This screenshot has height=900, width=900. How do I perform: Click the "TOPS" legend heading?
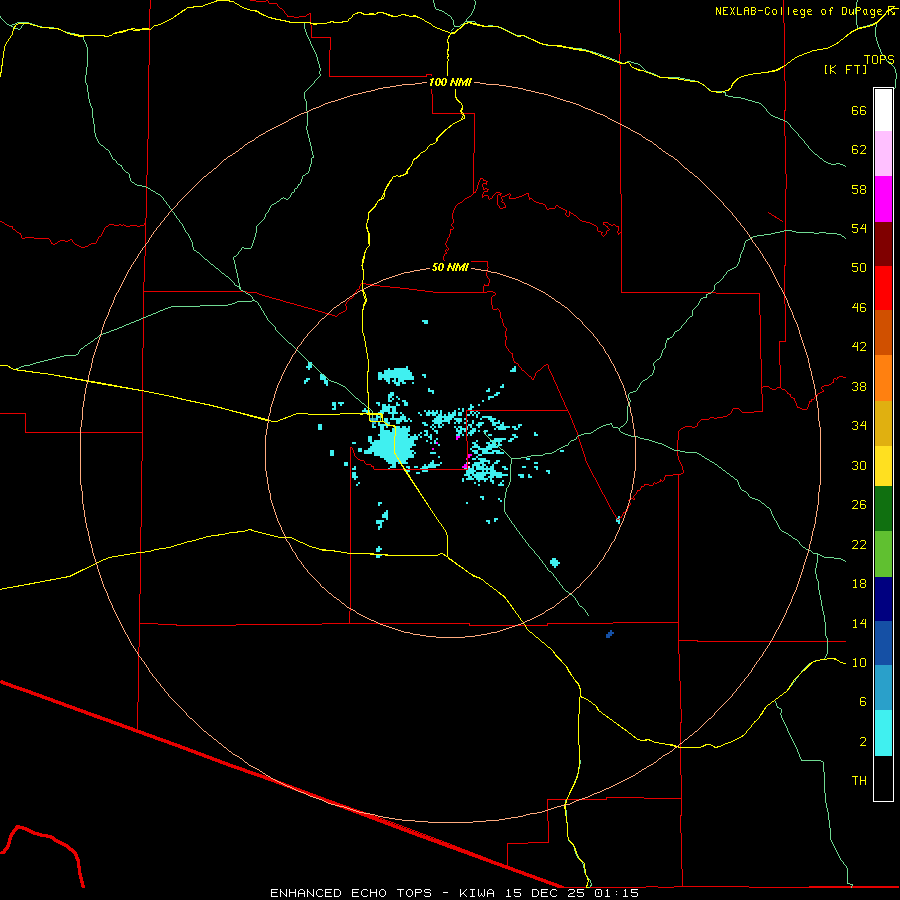(x=879, y=59)
